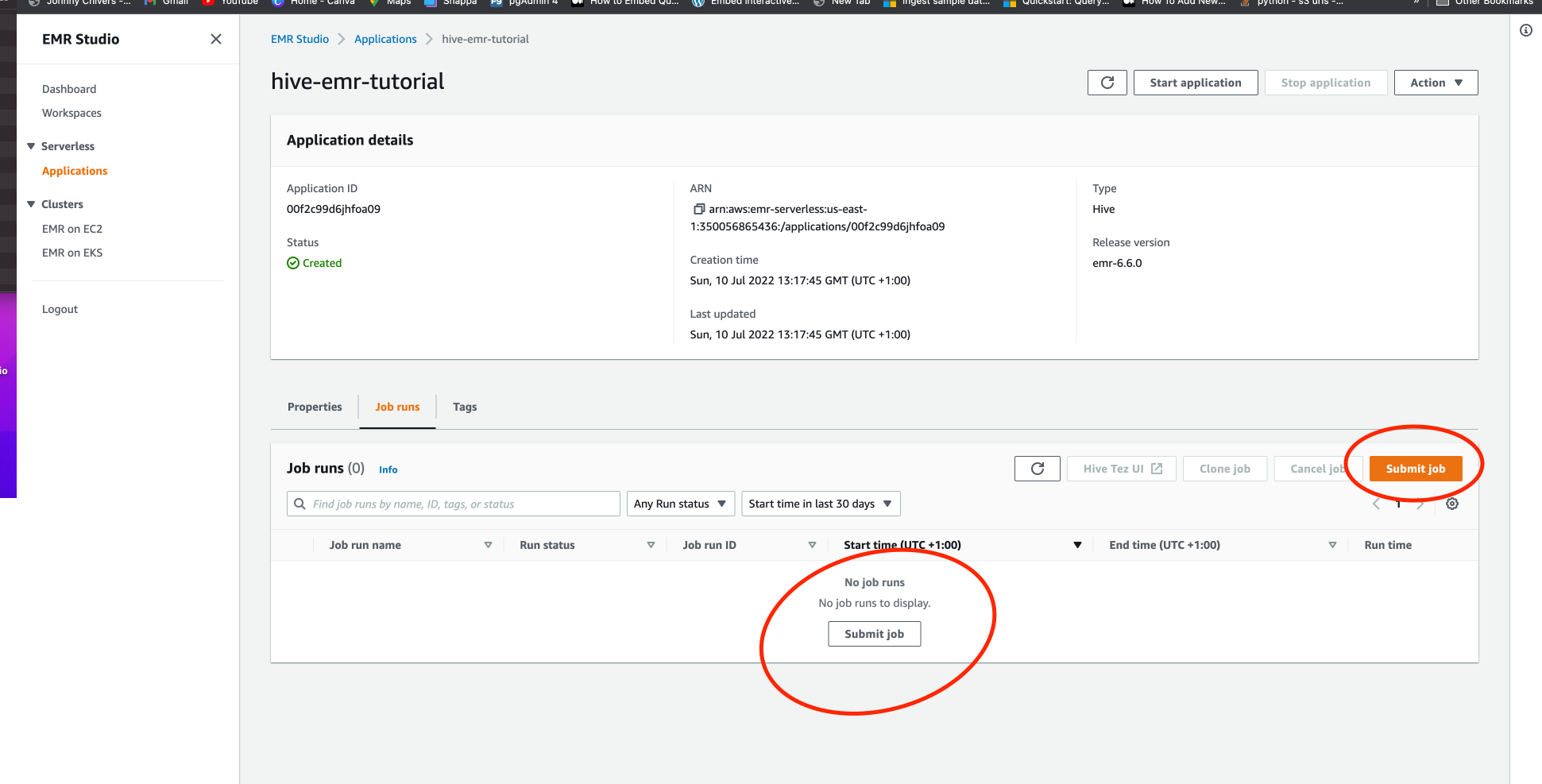Click the orange Submit job button
The image size is (1542, 784).
1415,469
